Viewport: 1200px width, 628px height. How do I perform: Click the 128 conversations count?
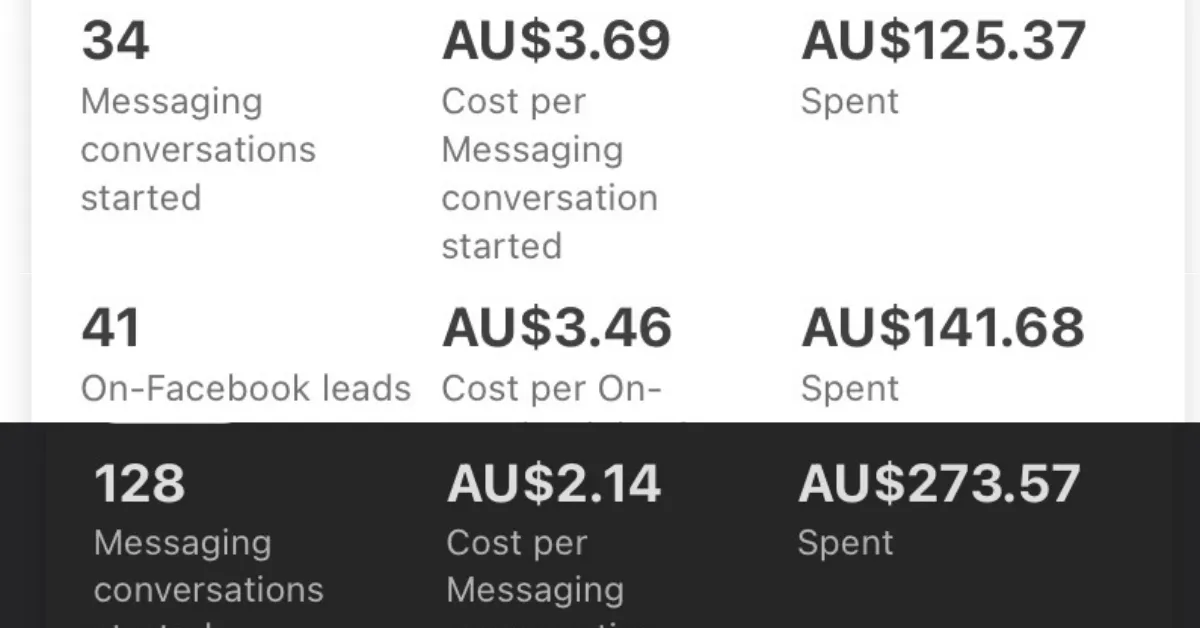(x=139, y=484)
